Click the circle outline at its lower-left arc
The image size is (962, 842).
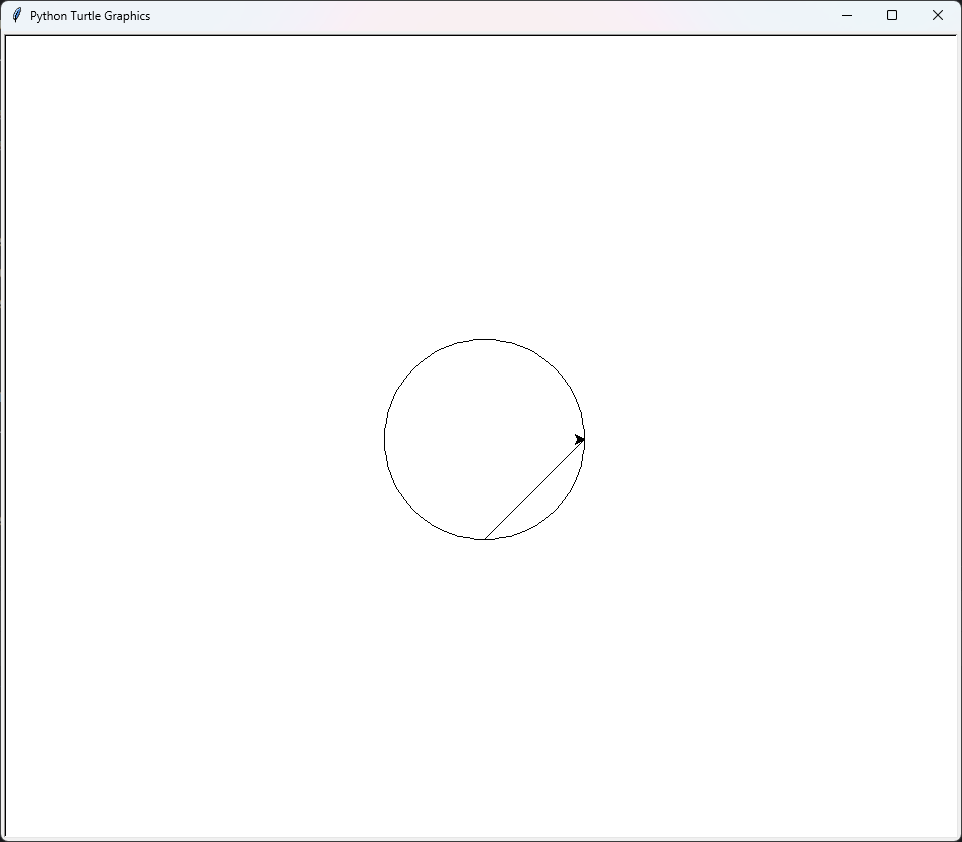tap(414, 510)
